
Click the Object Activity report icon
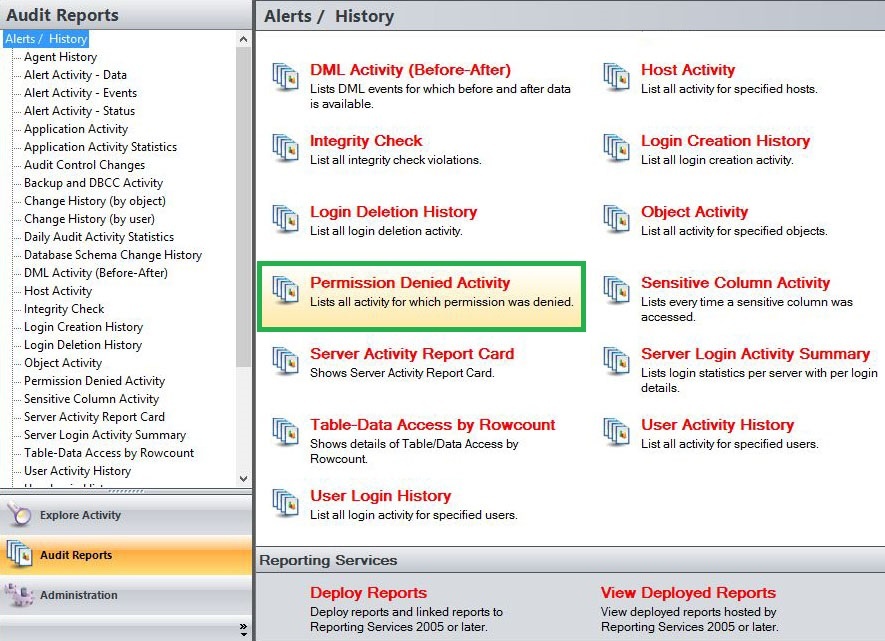click(x=616, y=218)
